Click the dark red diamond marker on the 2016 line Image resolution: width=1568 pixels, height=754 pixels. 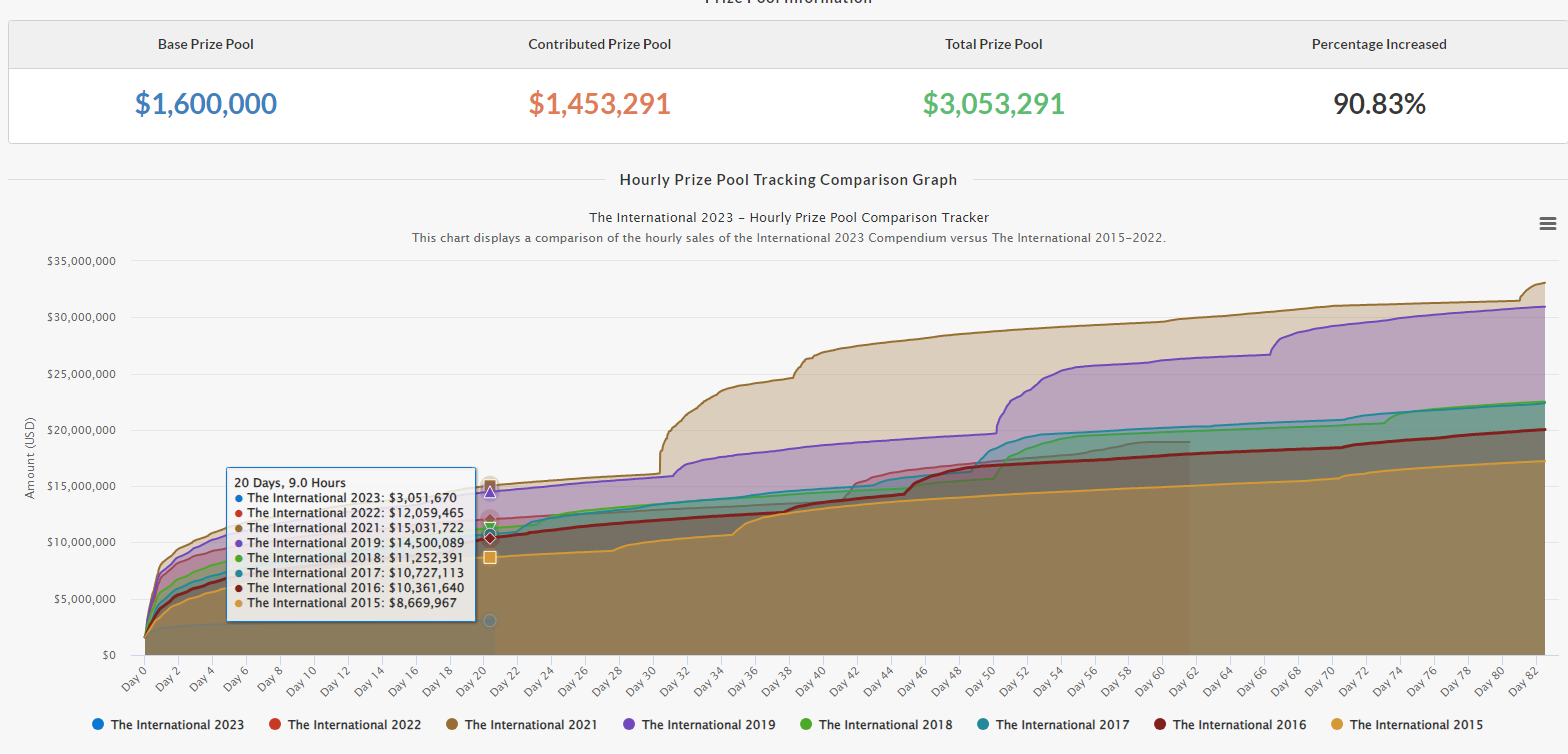(x=490, y=538)
